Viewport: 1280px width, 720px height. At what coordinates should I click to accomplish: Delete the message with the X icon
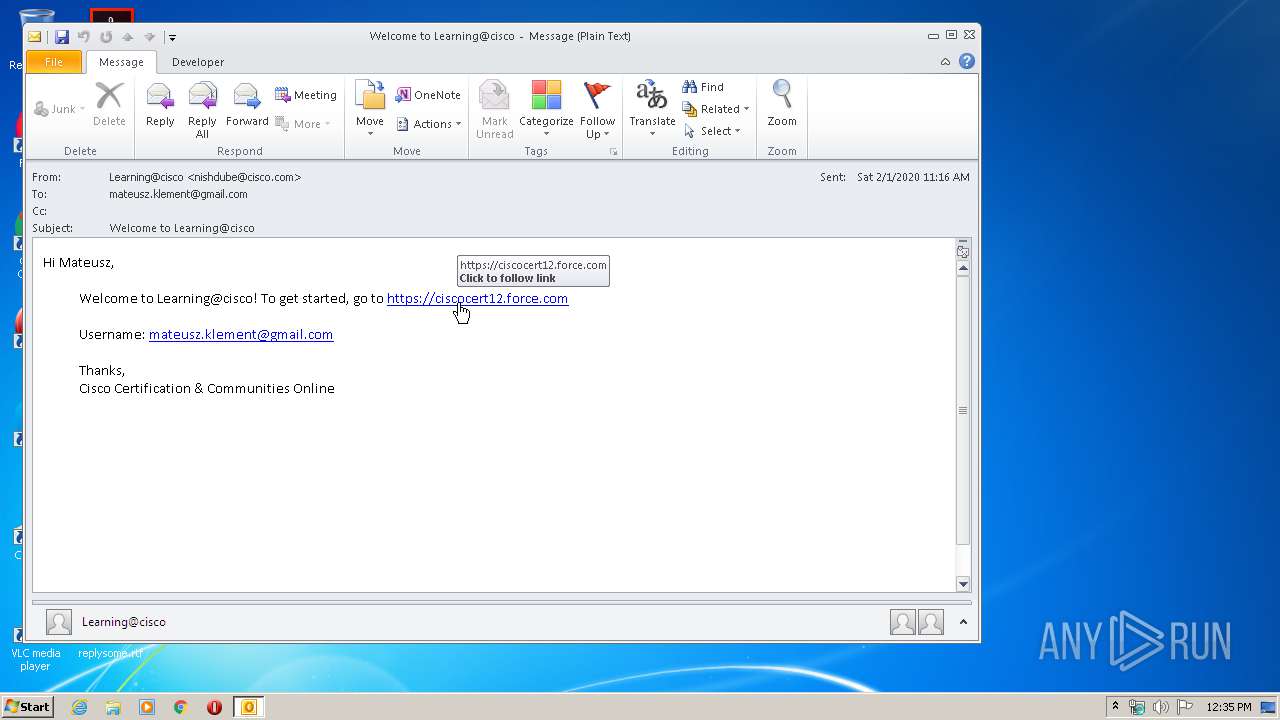(x=109, y=105)
